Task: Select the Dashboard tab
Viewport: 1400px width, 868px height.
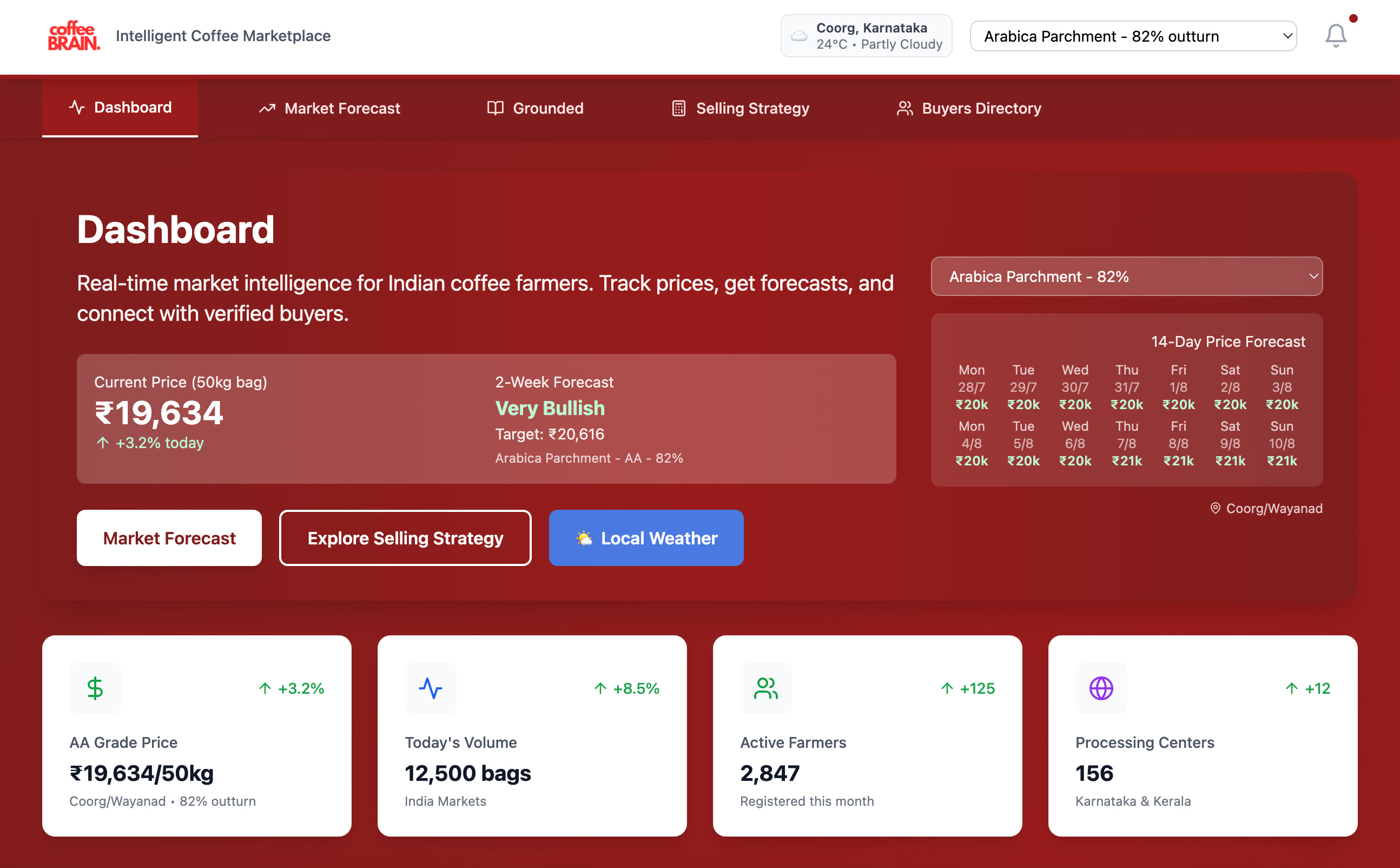Action: click(120, 107)
